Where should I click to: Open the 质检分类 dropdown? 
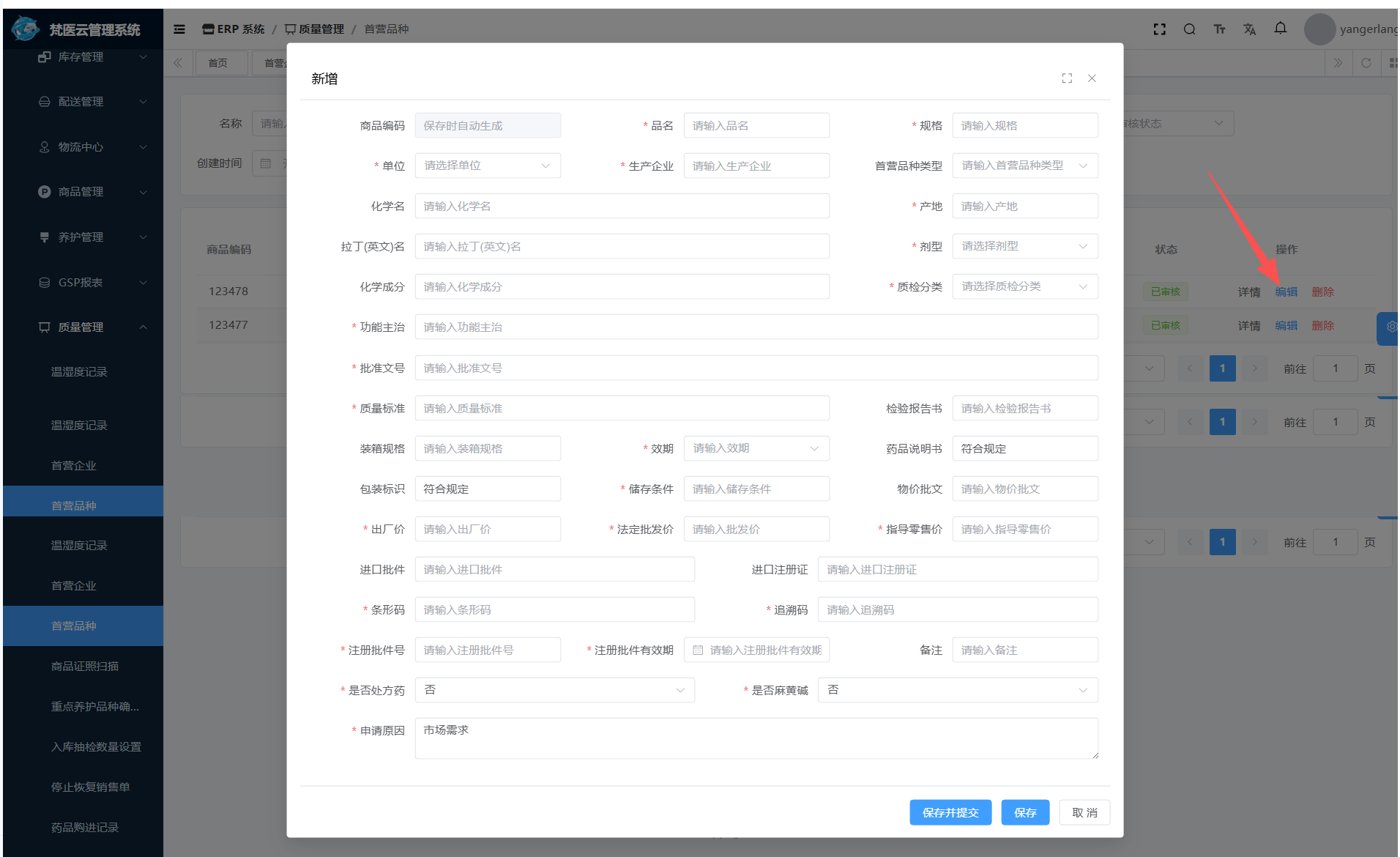(1024, 286)
